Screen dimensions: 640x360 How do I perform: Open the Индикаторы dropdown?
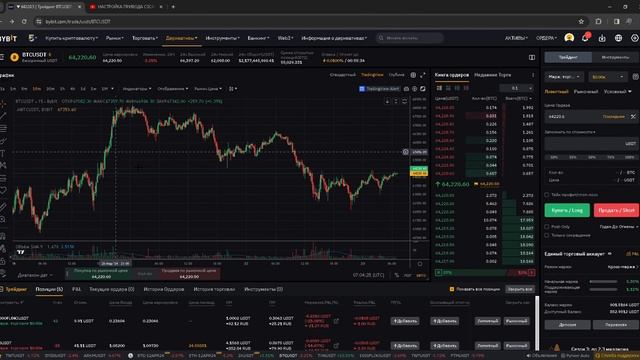click(137, 89)
